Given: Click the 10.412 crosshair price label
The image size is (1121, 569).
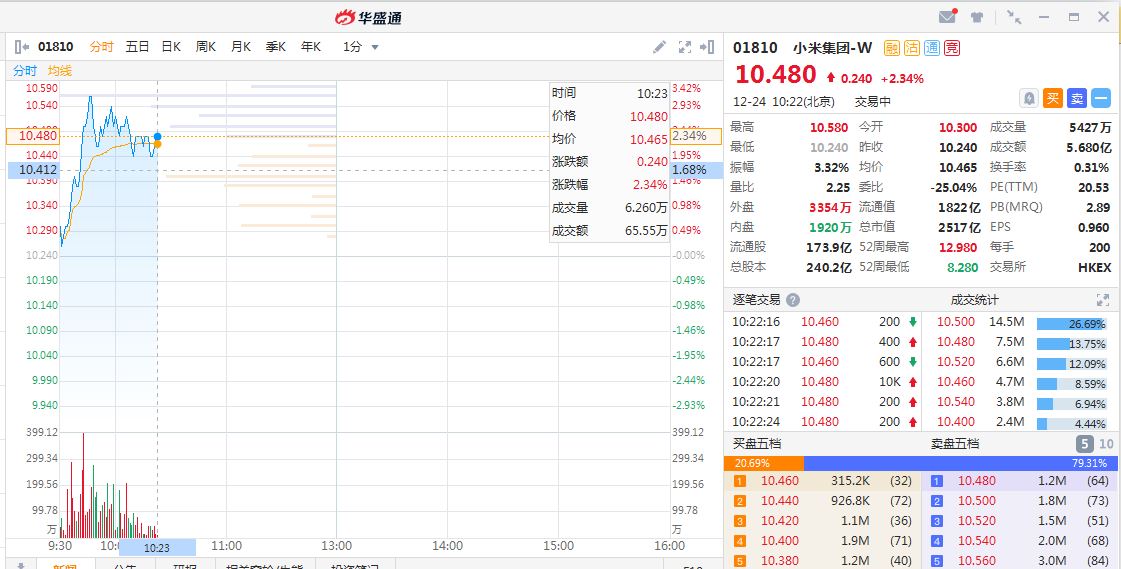Looking at the screenshot, I should click(x=34, y=170).
